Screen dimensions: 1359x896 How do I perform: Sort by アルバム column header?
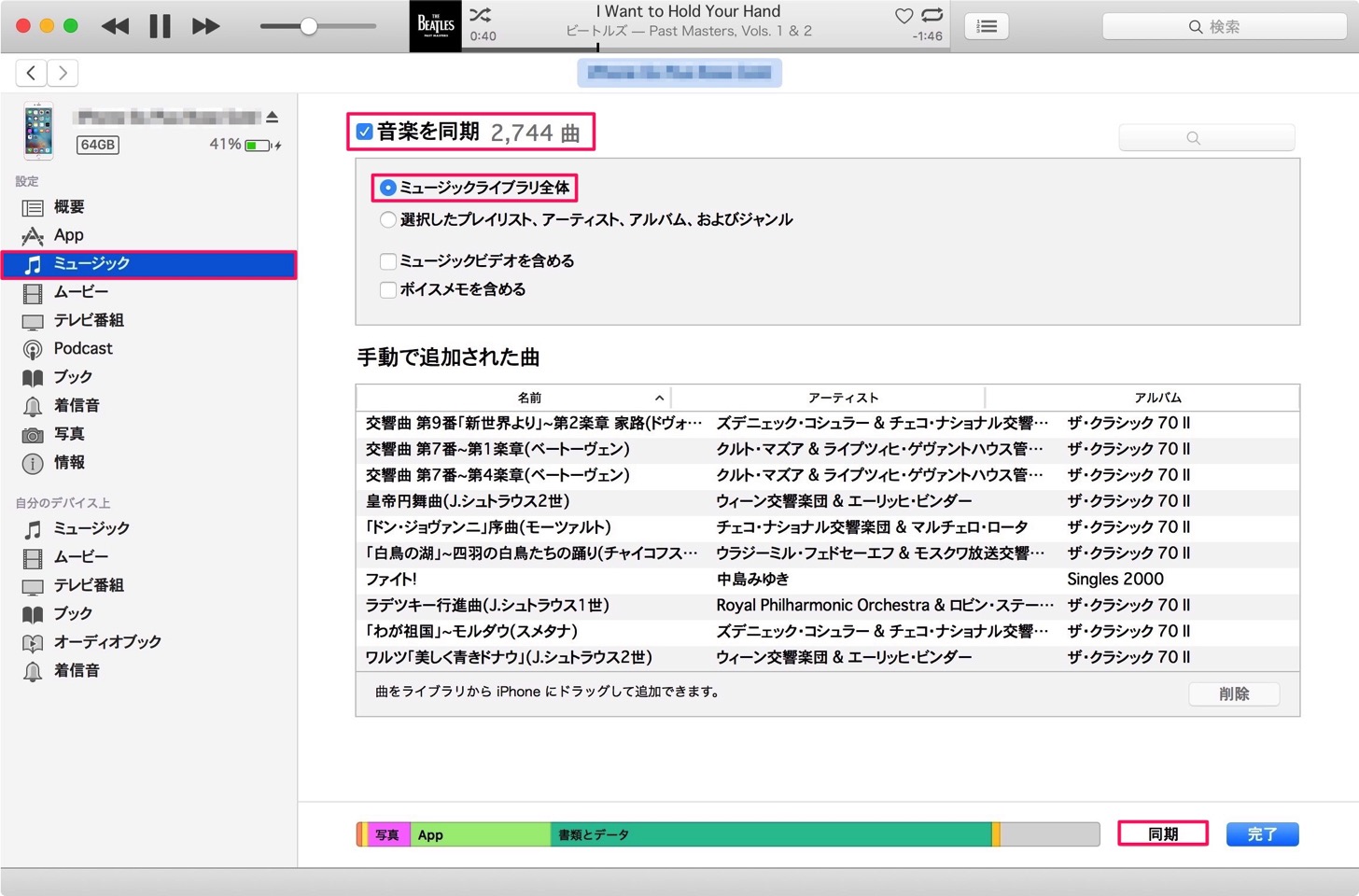click(x=1142, y=398)
